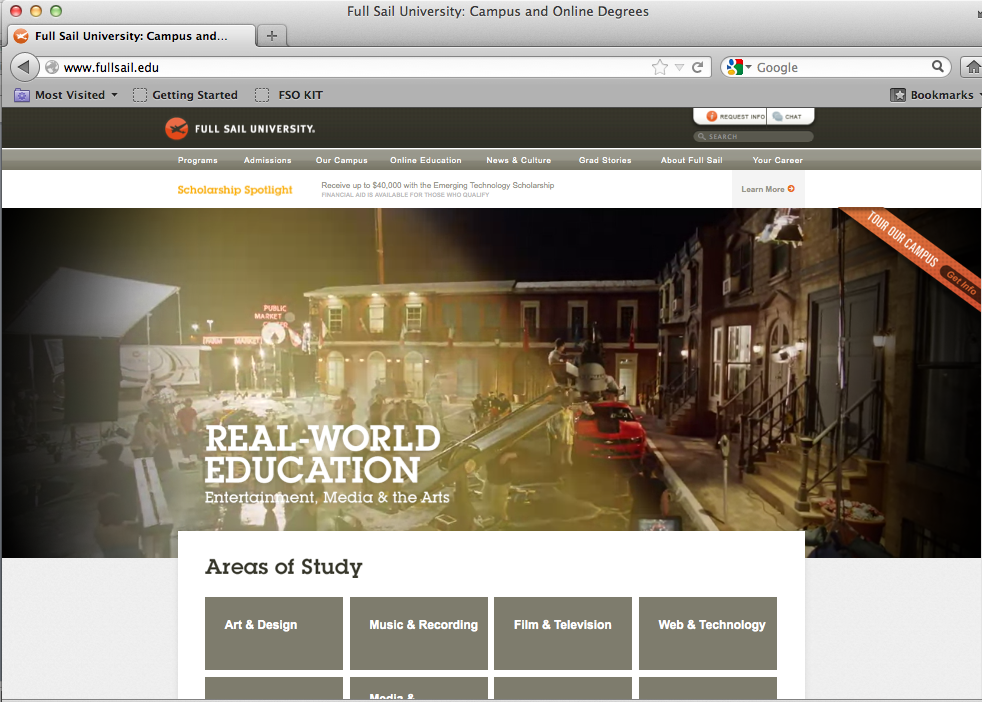The width and height of the screenshot is (982, 702).
Task: Click the Learn More arrow icon
Action: click(791, 188)
